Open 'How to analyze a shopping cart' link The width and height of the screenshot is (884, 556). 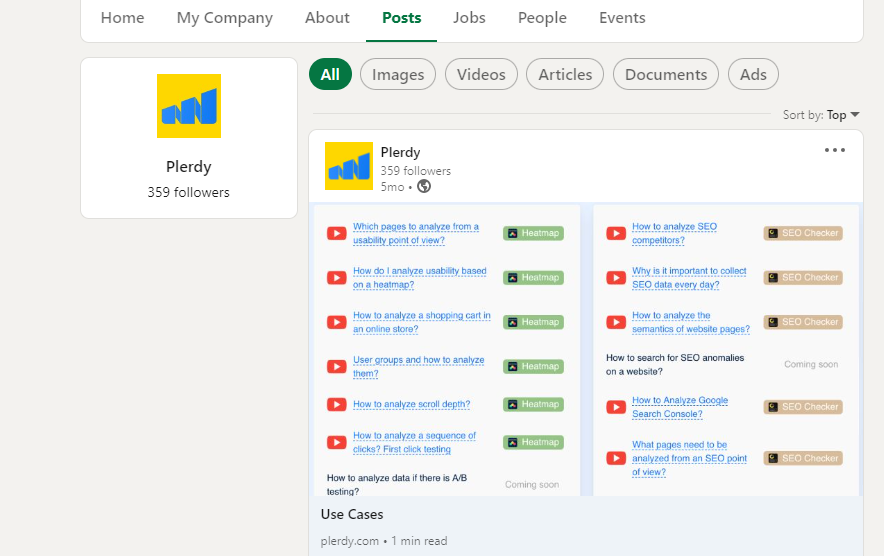click(x=422, y=322)
